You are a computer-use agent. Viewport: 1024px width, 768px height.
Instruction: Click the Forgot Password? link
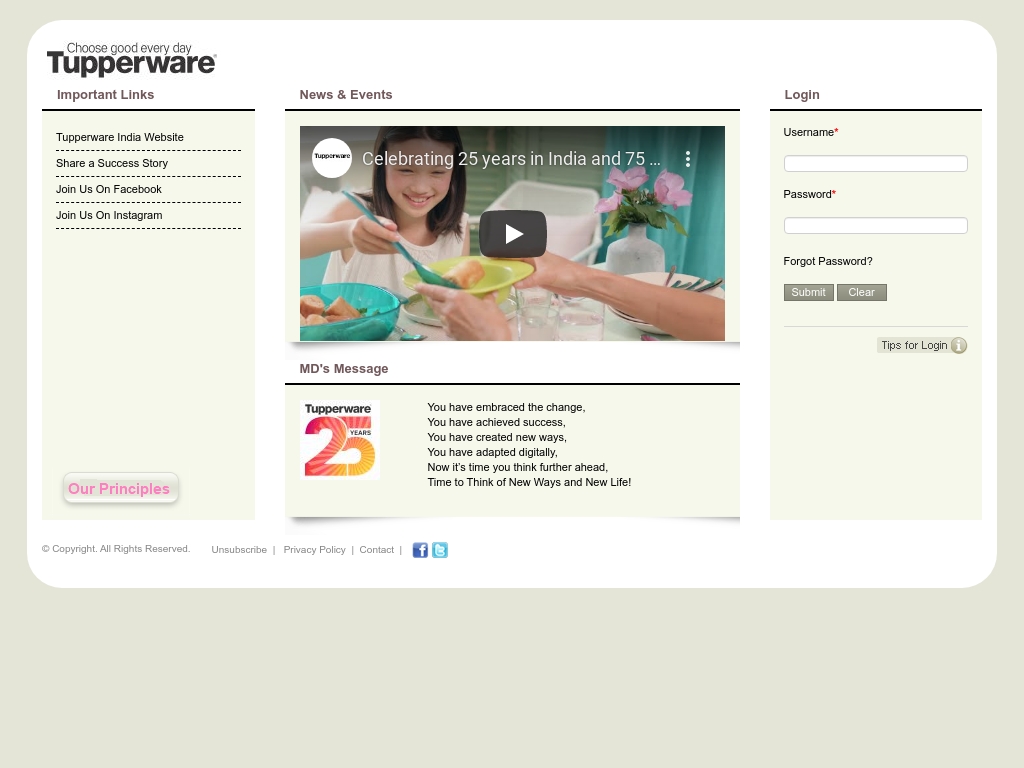(827, 261)
